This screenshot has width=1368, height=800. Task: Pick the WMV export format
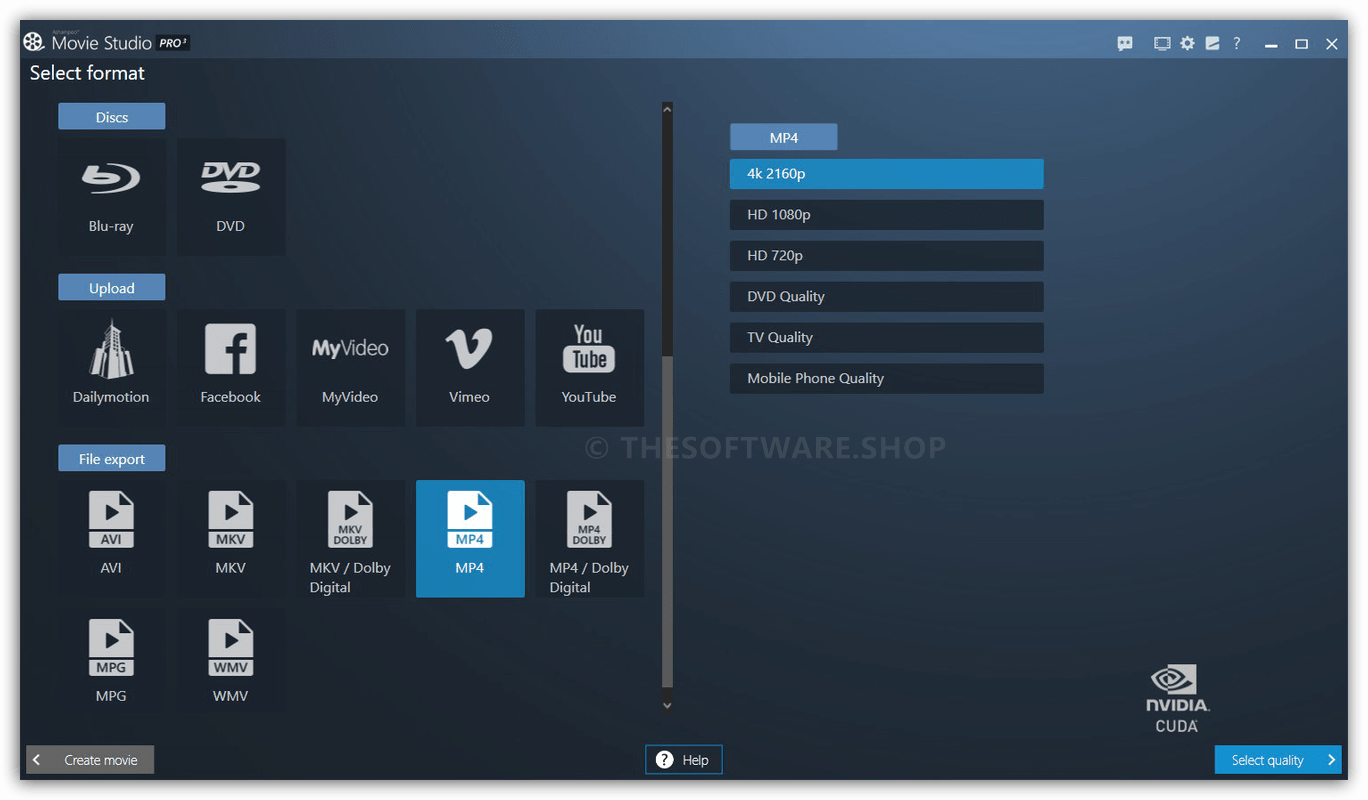click(231, 660)
